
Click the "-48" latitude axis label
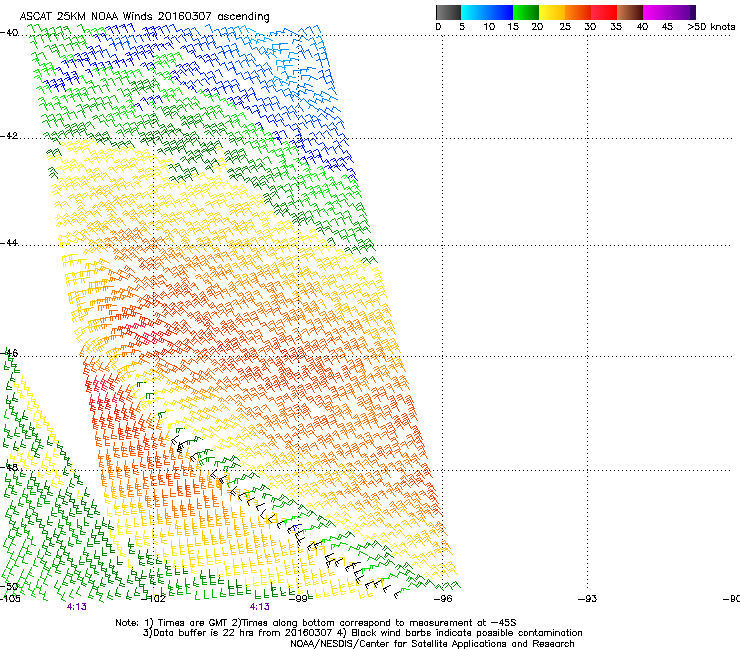(x=9, y=467)
